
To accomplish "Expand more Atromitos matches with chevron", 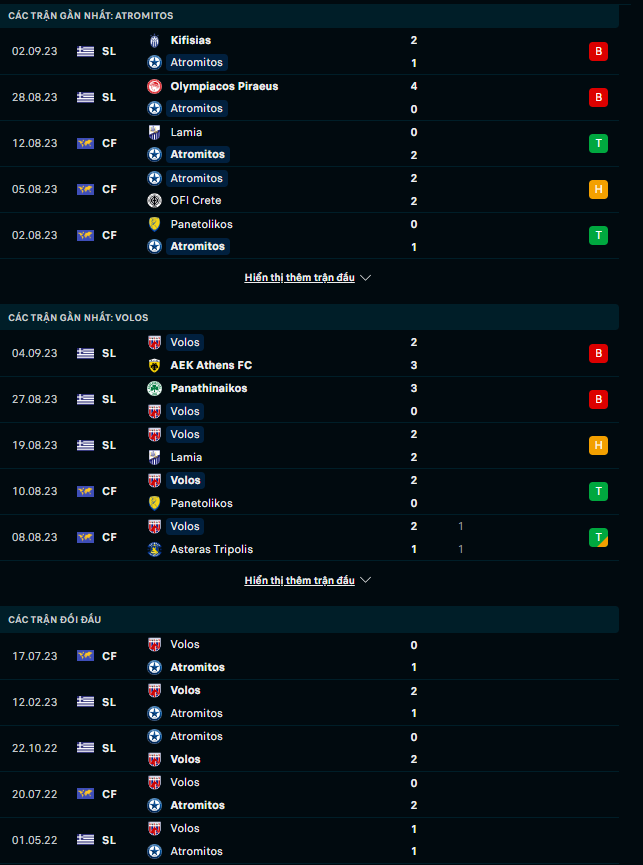I will tap(365, 278).
